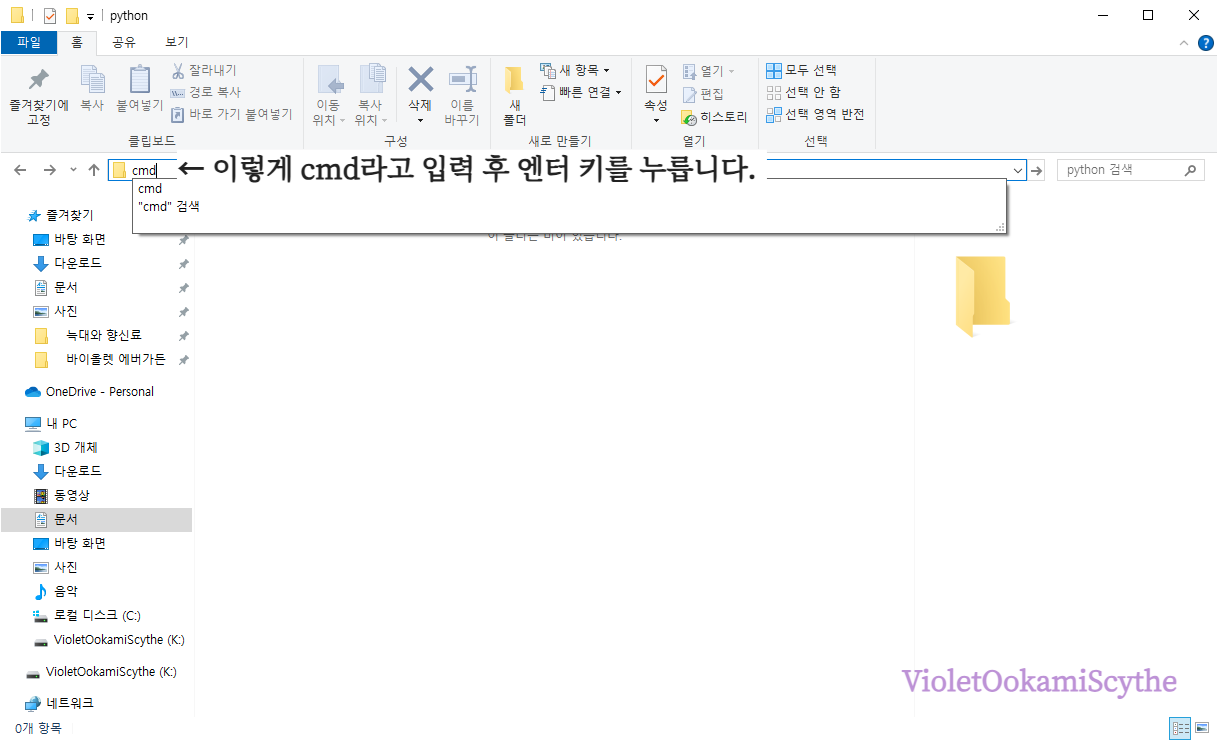This screenshot has width=1218, height=741.
Task: Click 선택 안 함 (Select none)
Action: (803, 92)
